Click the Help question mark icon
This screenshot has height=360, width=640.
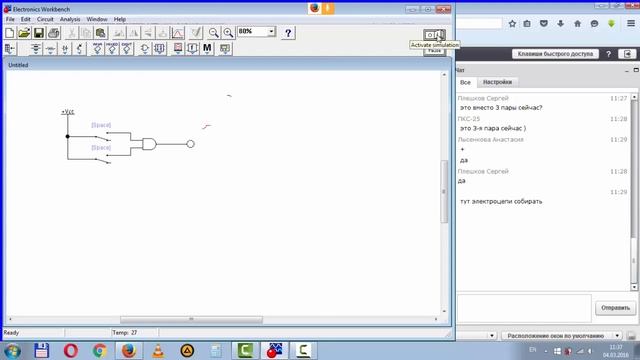(x=288, y=33)
